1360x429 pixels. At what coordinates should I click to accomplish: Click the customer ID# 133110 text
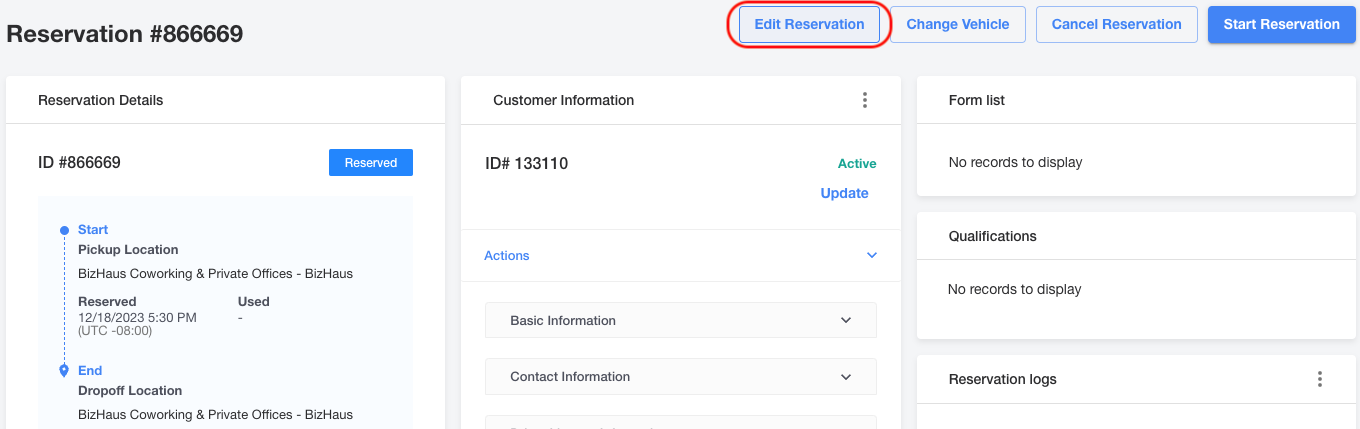point(526,163)
